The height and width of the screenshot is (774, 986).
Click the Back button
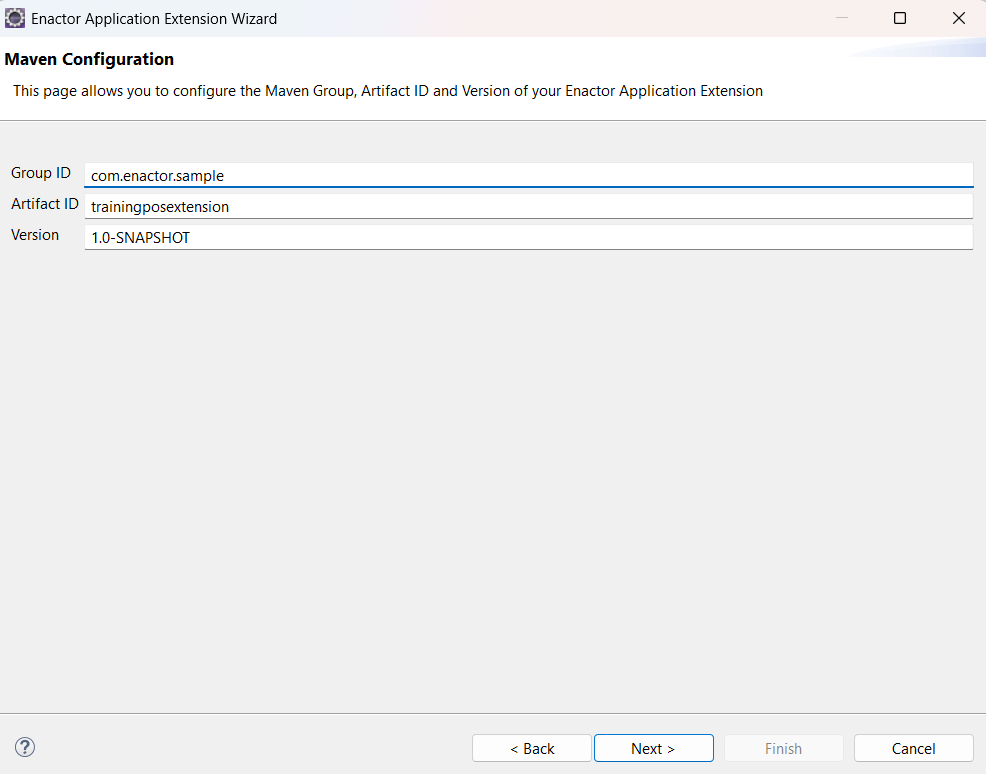531,748
